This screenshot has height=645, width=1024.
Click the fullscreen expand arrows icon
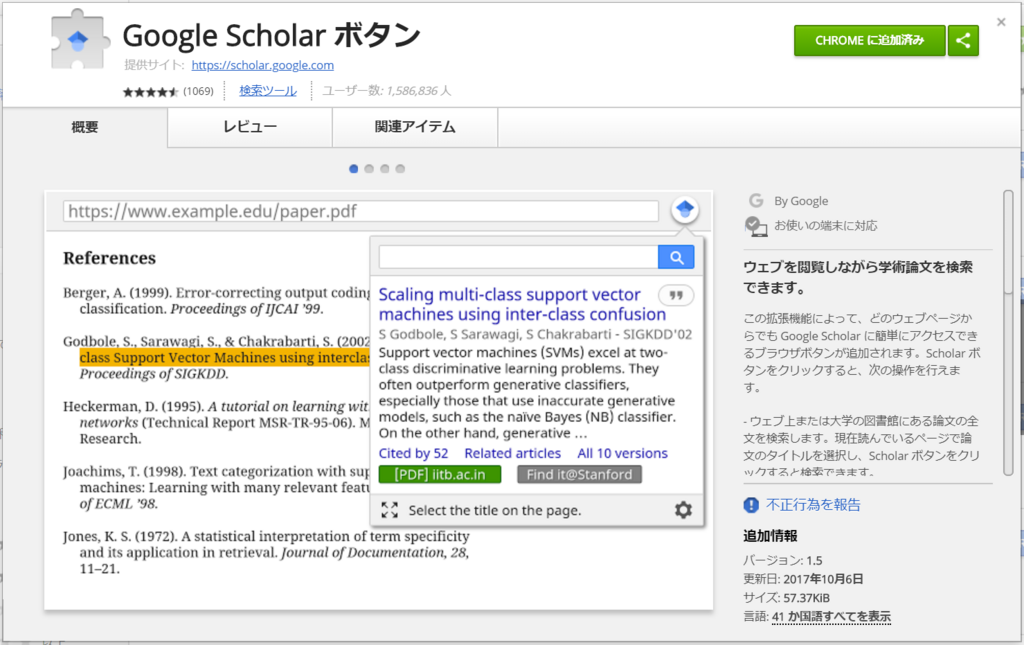[390, 511]
